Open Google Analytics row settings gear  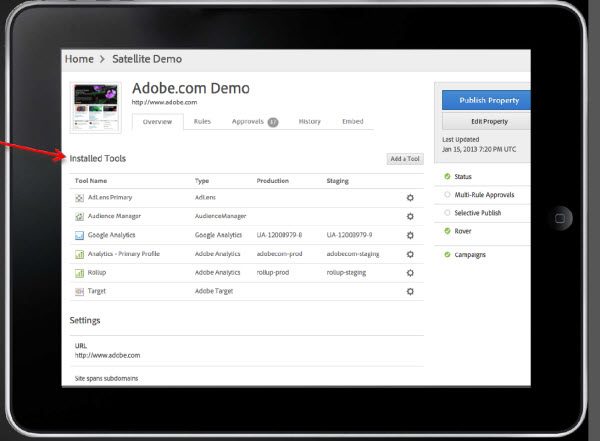[x=410, y=235]
